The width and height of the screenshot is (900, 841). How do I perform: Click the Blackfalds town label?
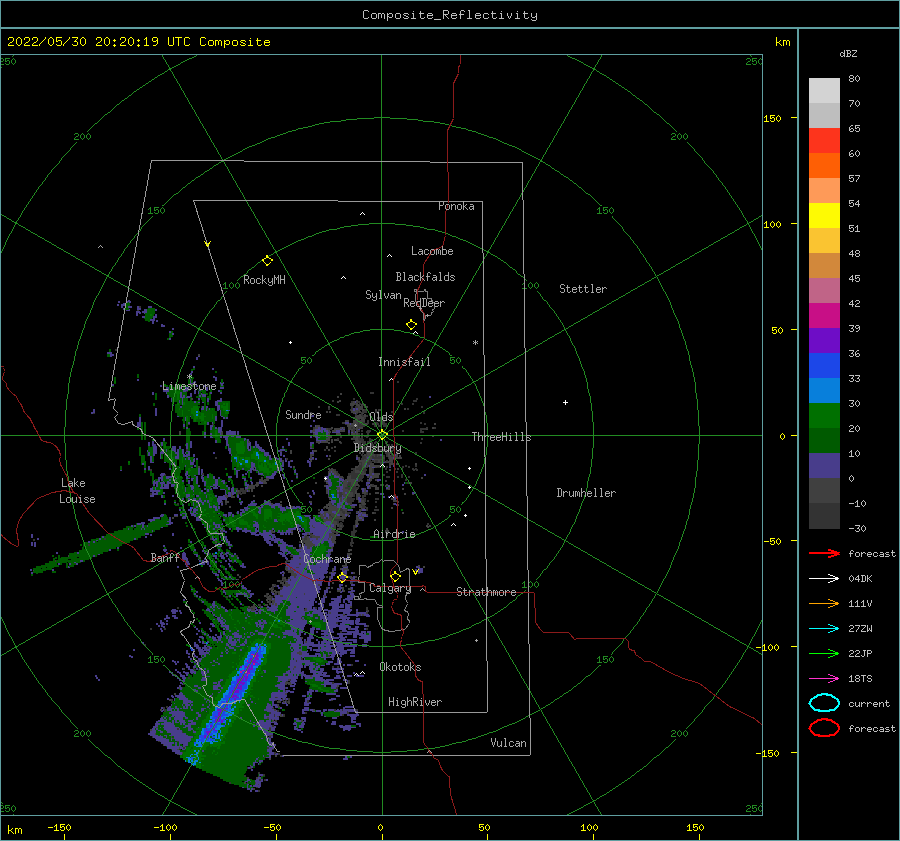(x=425, y=277)
